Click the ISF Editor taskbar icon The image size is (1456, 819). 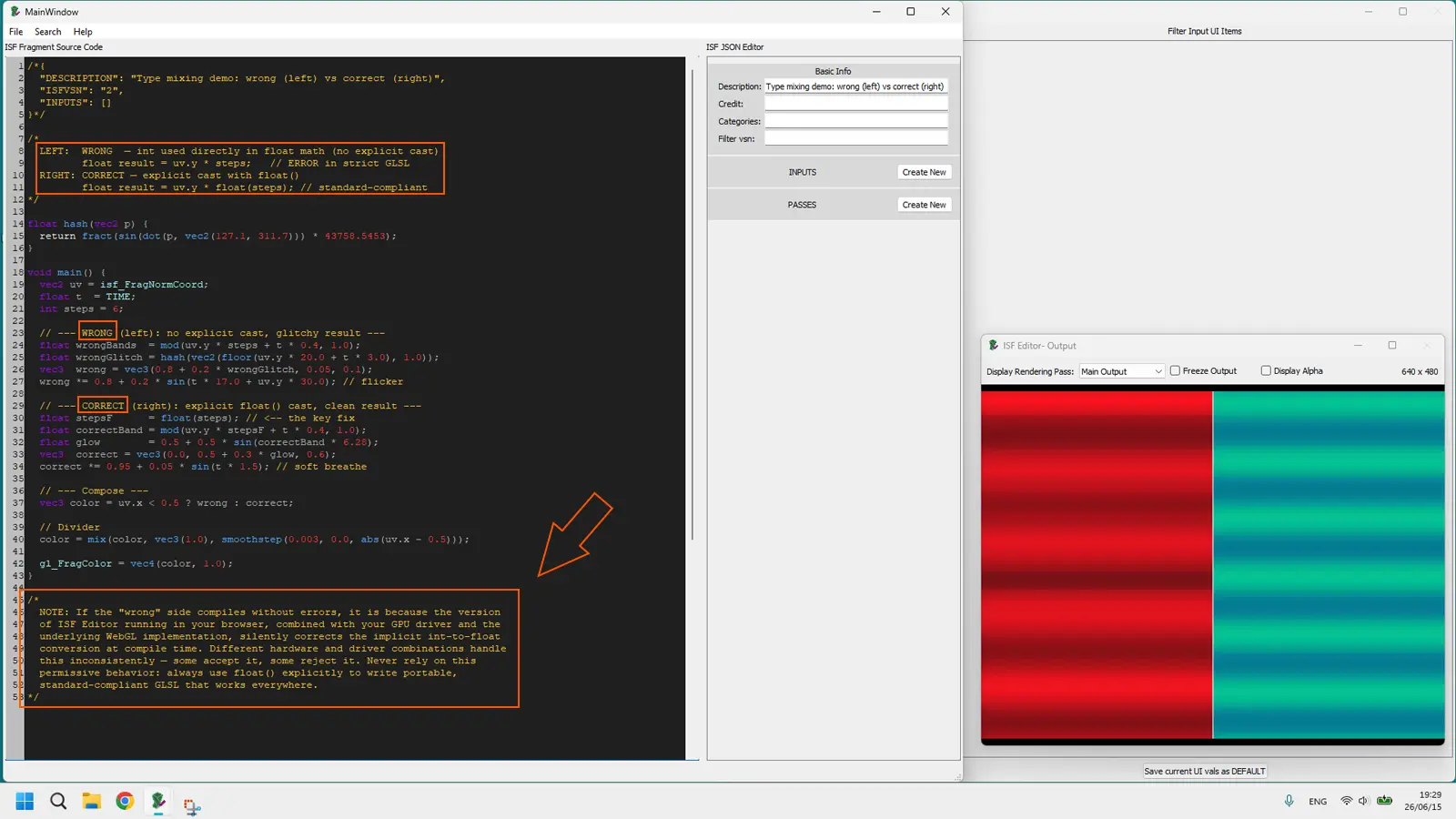click(x=158, y=801)
